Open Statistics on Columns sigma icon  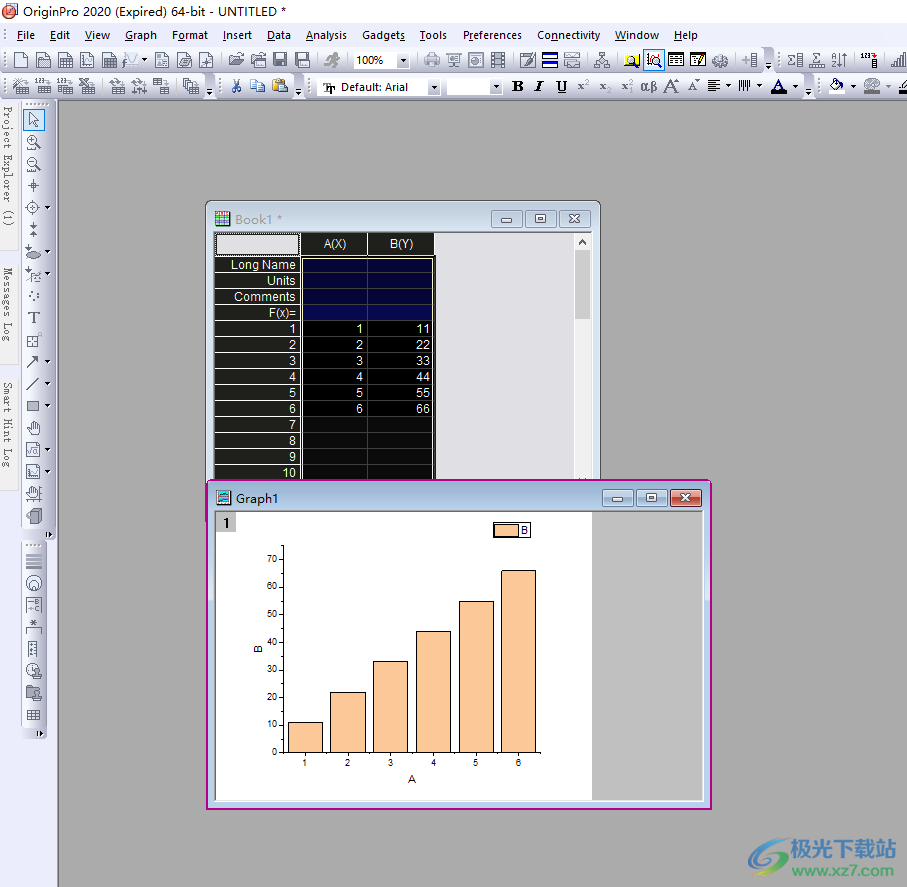795,60
